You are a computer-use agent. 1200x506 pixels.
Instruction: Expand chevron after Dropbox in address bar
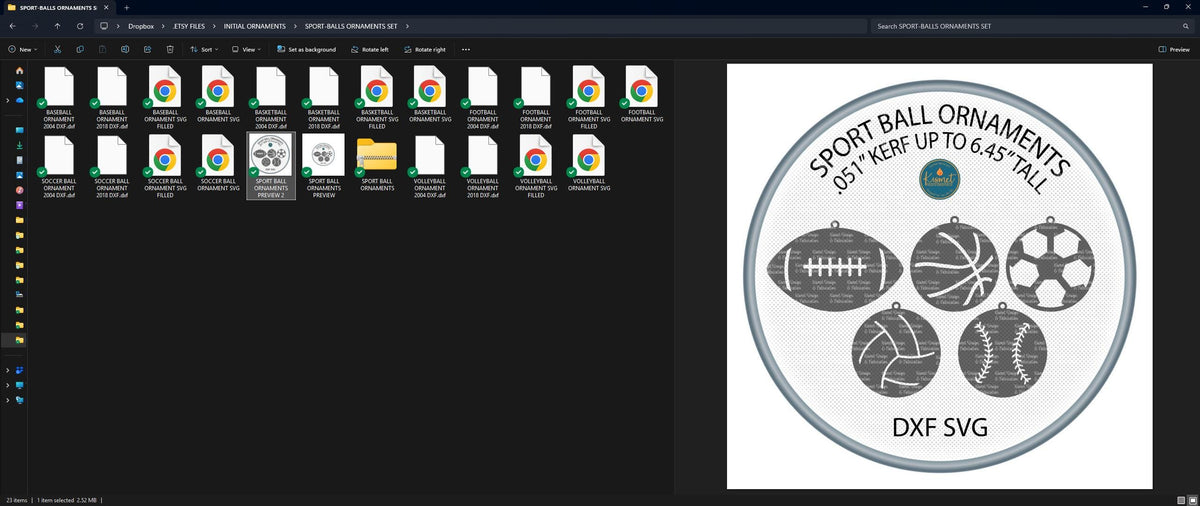click(163, 26)
